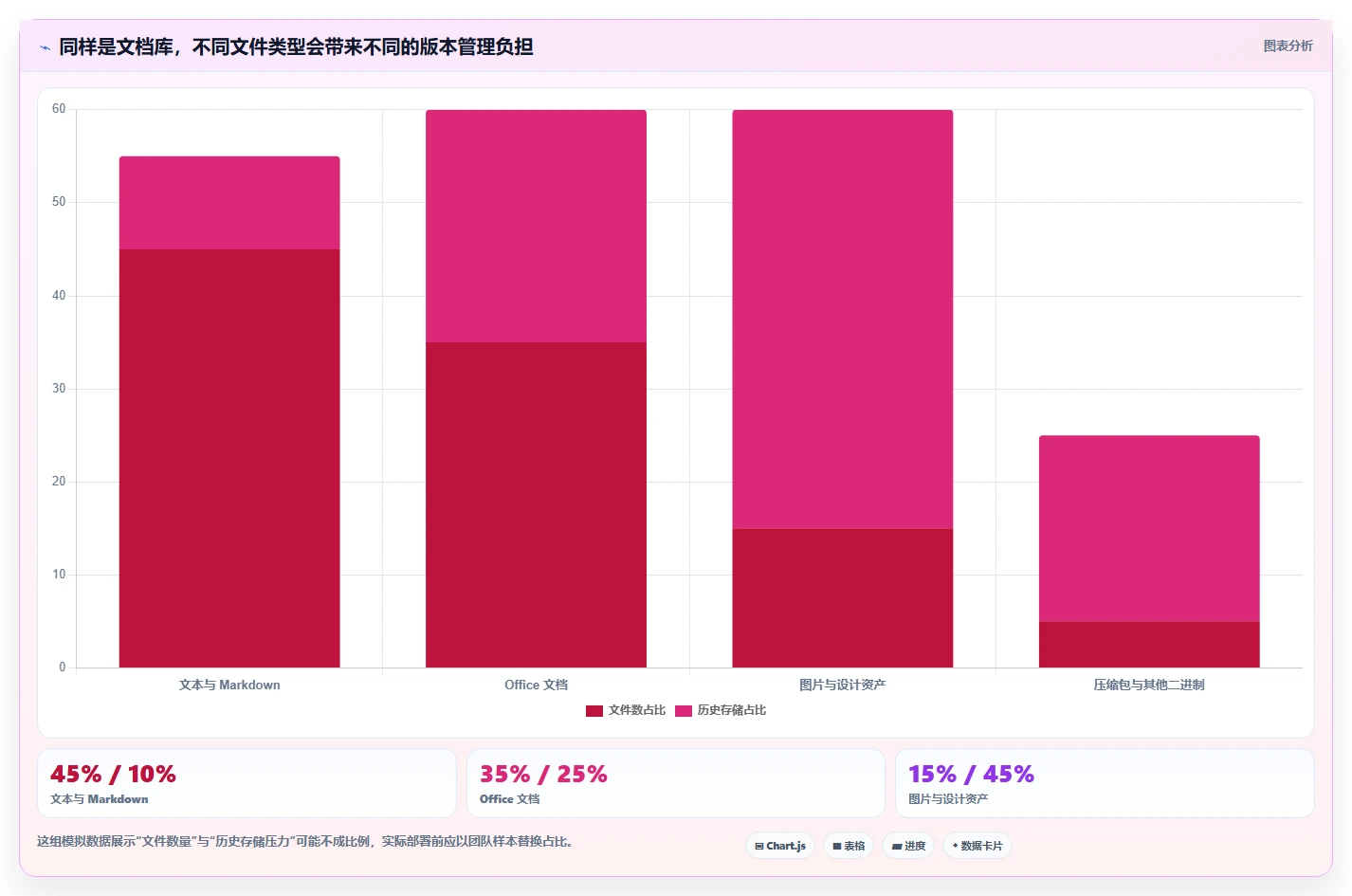Viewport: 1352px width, 896px height.
Task: Toggle the 文件数占比 legend color box
Action: 594,711
